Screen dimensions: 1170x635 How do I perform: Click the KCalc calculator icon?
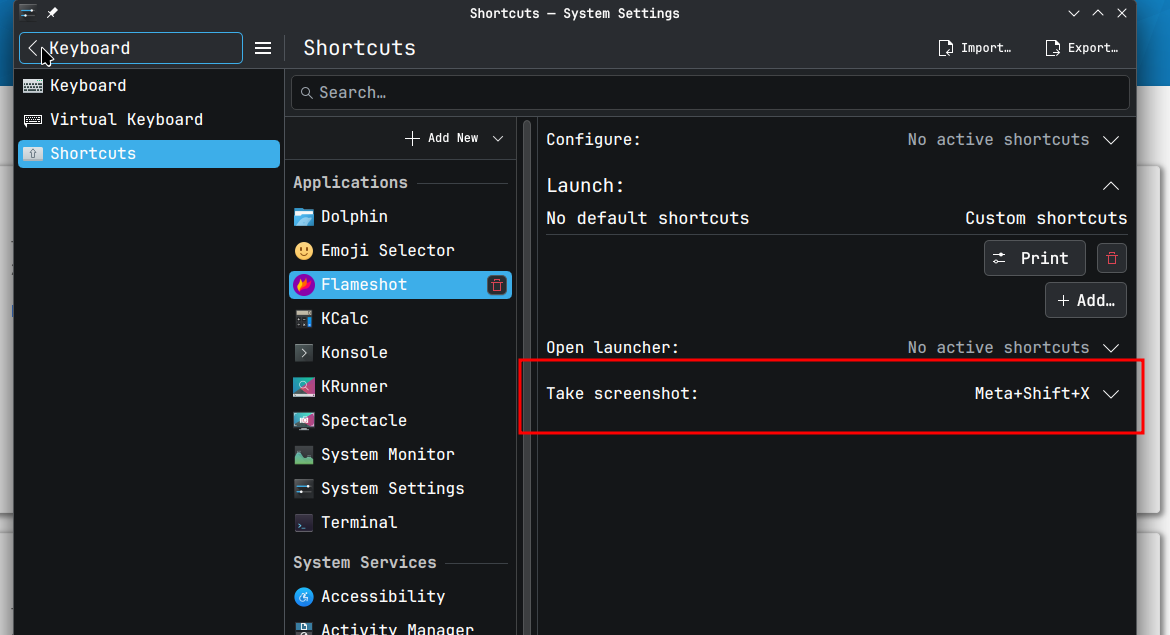(x=304, y=319)
